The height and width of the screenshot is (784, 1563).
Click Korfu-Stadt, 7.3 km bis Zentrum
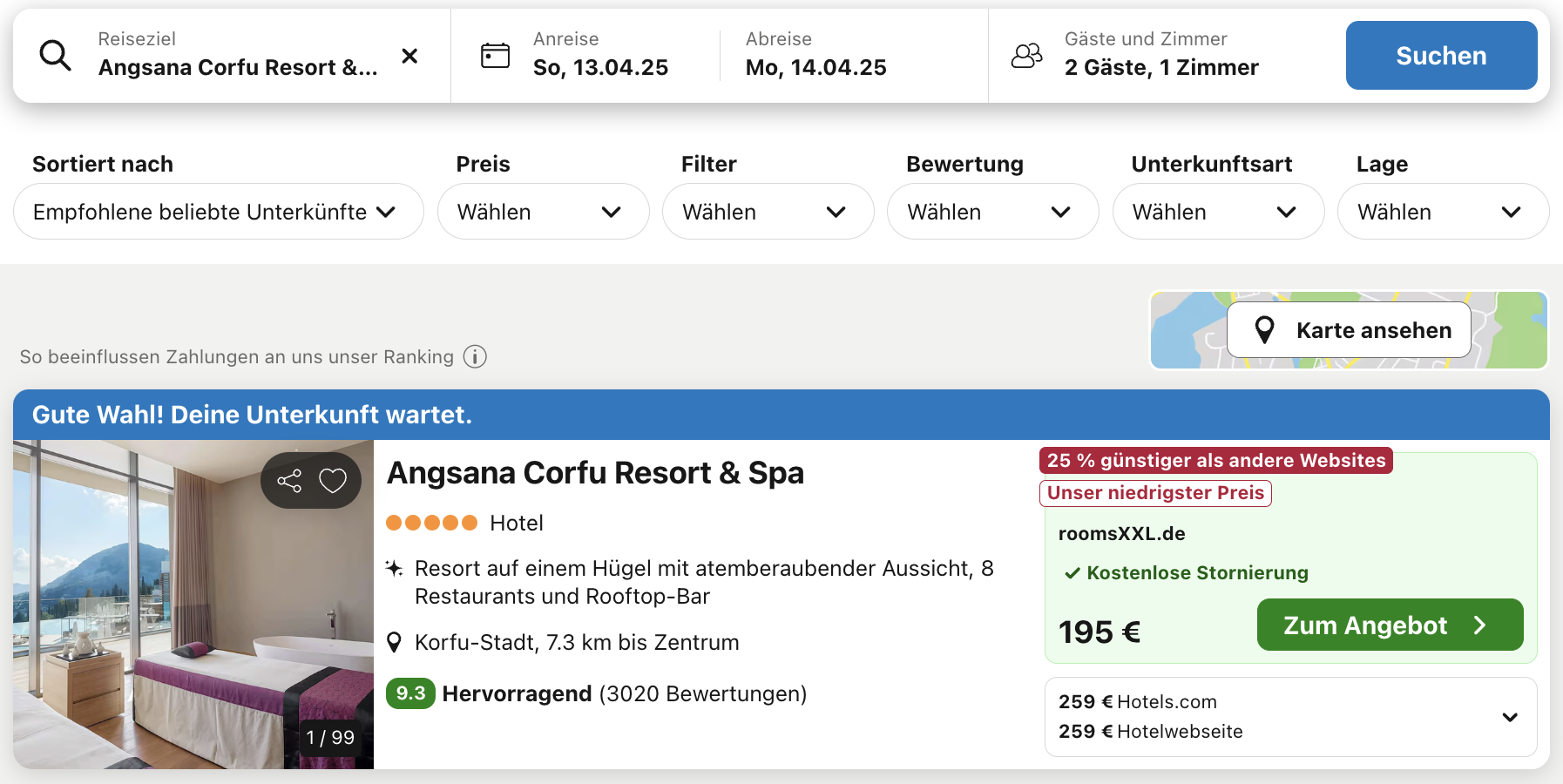577,643
